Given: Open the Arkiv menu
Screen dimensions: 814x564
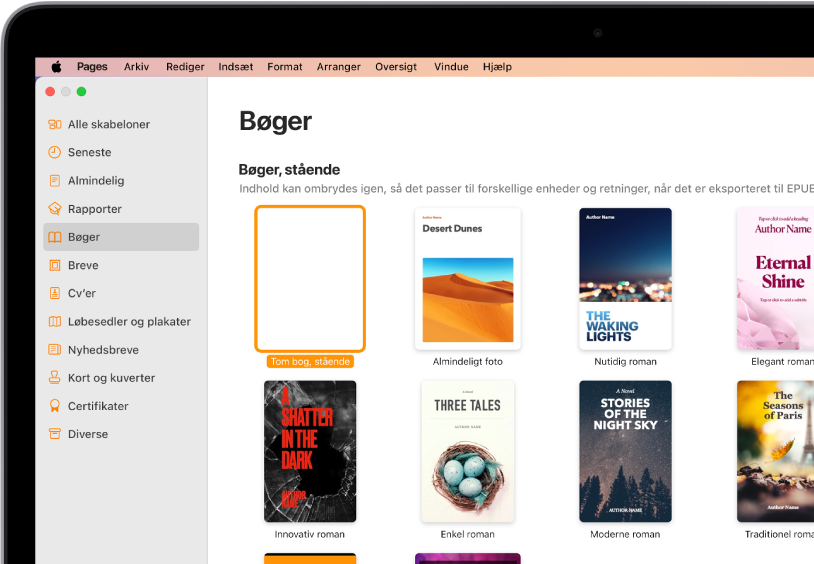Looking at the screenshot, I should [x=137, y=66].
